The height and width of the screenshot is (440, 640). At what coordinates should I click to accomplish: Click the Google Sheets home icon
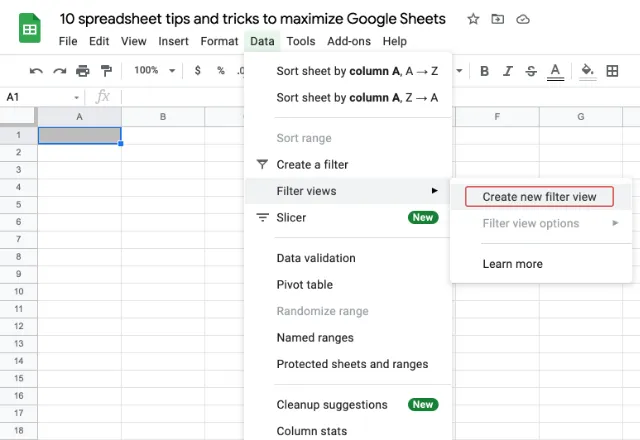pos(30,28)
